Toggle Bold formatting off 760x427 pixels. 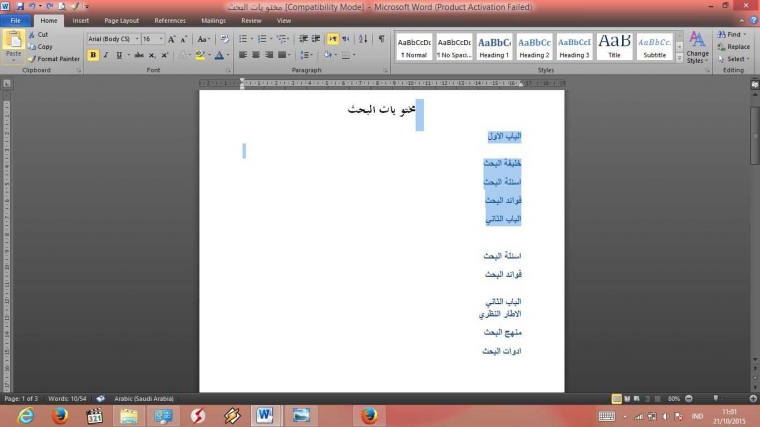pyautogui.click(x=93, y=55)
